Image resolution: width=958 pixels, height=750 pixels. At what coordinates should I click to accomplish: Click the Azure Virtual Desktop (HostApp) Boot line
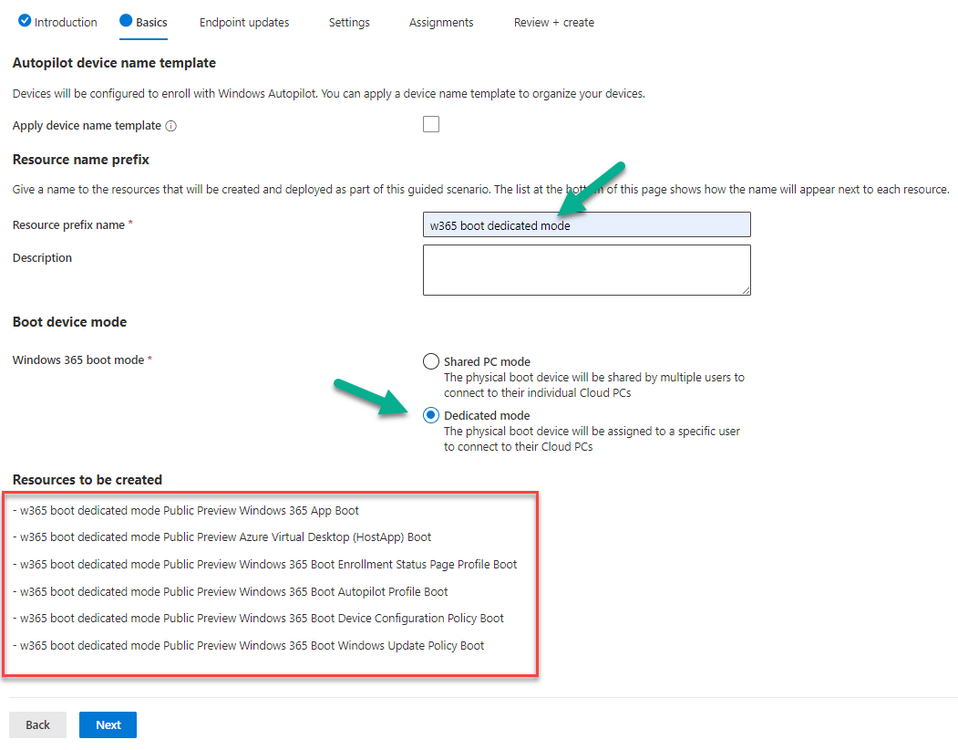tap(222, 537)
